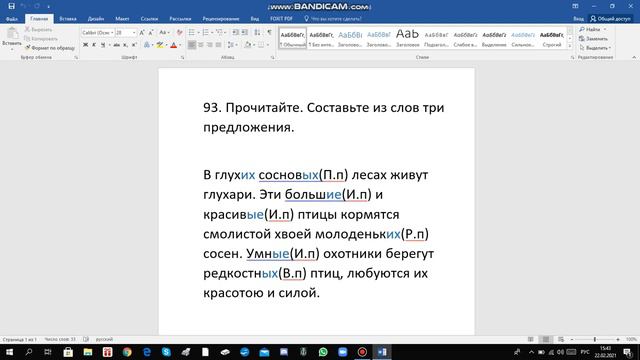Decrease paragraph indent

(236, 33)
